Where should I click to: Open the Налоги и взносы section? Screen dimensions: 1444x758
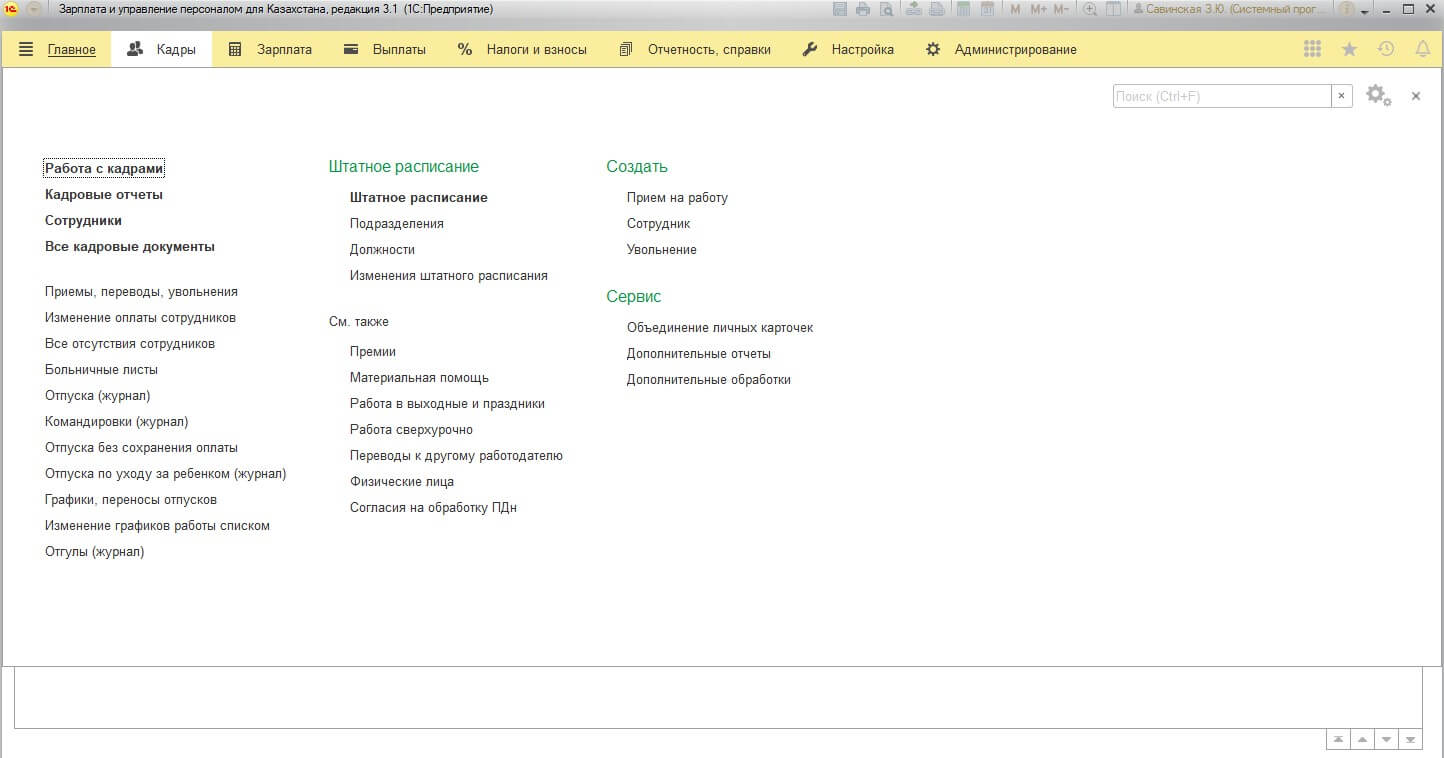(521, 49)
